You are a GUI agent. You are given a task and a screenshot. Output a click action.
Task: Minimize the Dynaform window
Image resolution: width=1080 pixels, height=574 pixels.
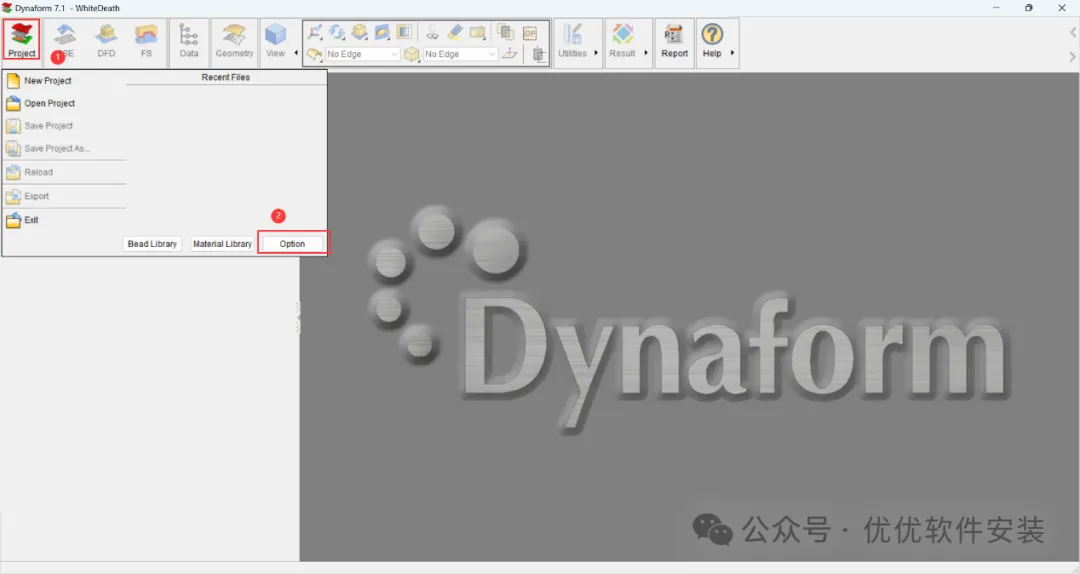click(x=996, y=8)
